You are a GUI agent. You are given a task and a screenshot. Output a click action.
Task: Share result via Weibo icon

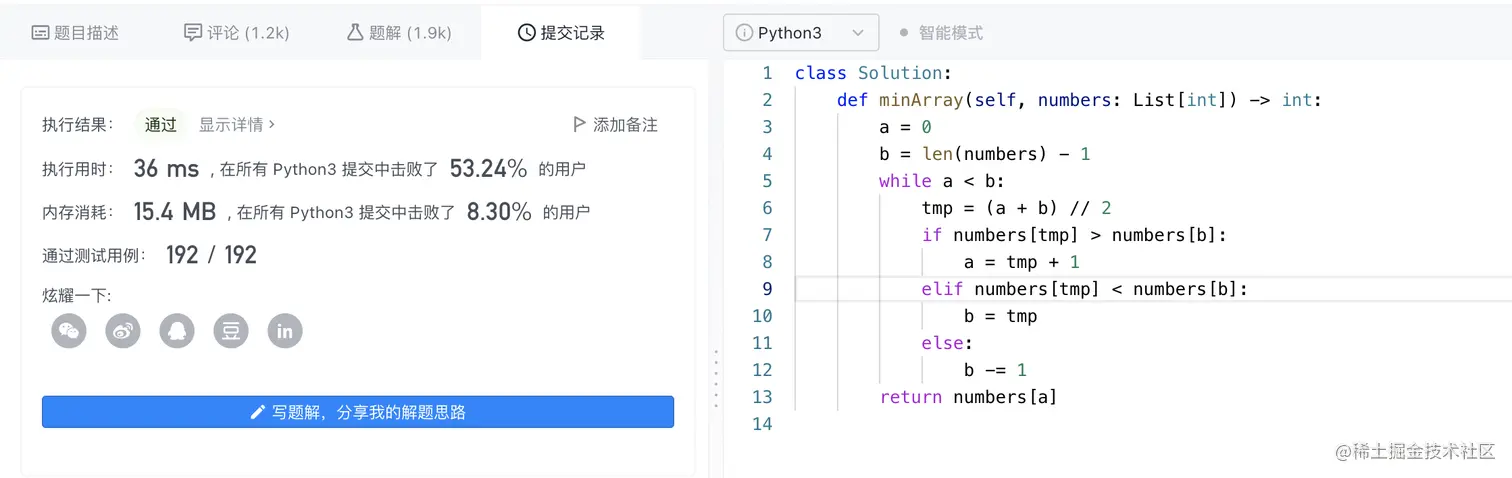point(123,331)
